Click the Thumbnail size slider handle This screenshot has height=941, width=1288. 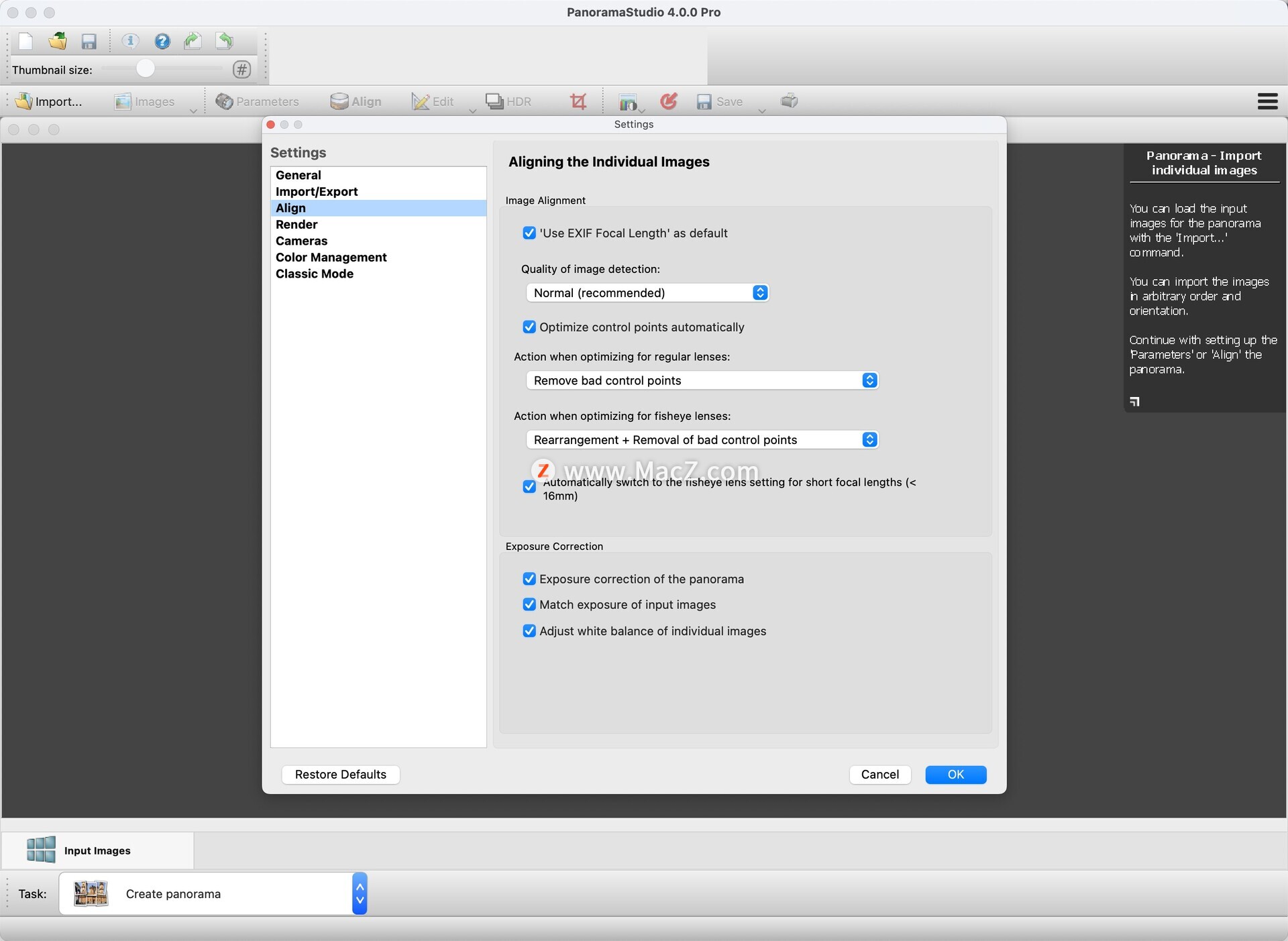pyautogui.click(x=146, y=68)
